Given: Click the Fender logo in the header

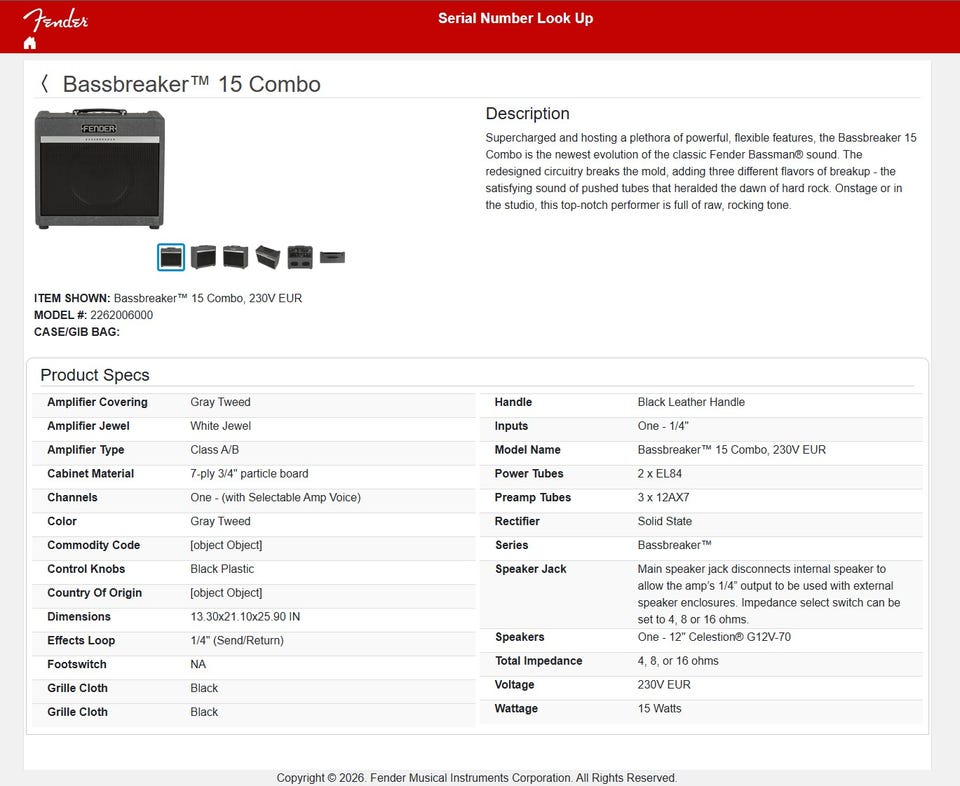Looking at the screenshot, I should [x=56, y=20].
